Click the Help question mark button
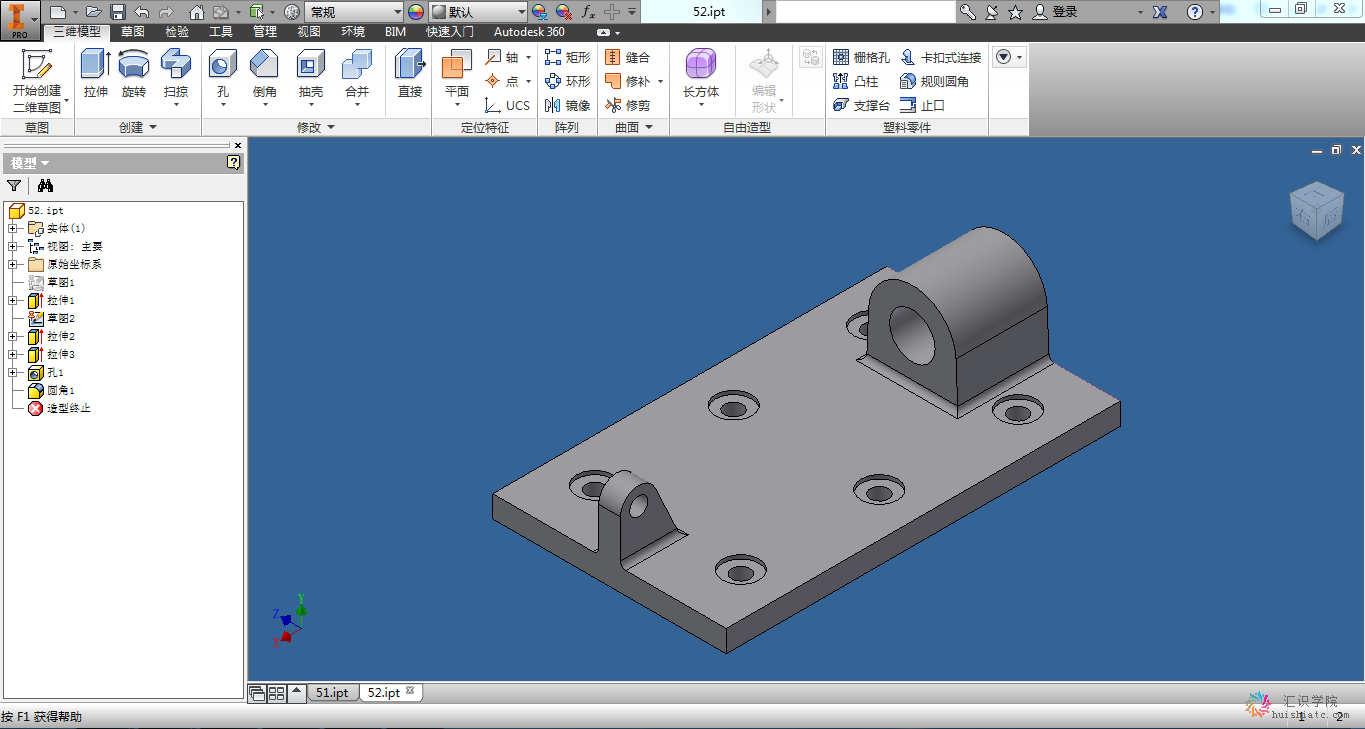 [x=1195, y=12]
